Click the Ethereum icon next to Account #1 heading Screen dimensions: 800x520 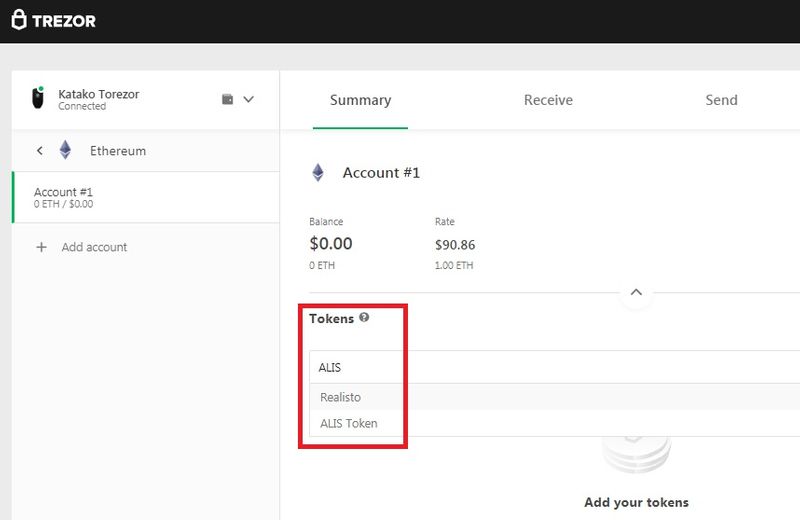[318, 173]
